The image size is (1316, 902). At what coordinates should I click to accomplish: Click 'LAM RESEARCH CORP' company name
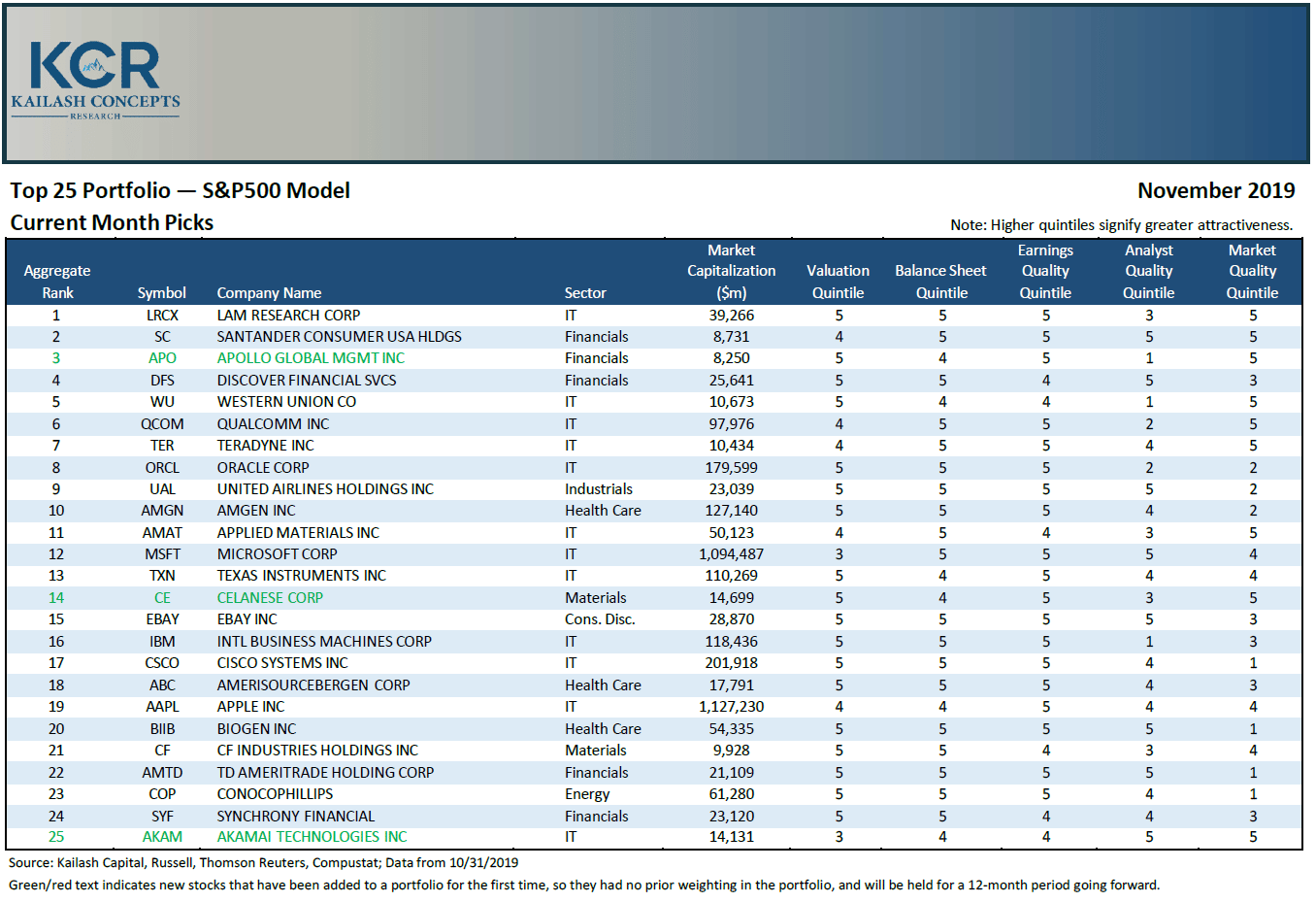[288, 316]
